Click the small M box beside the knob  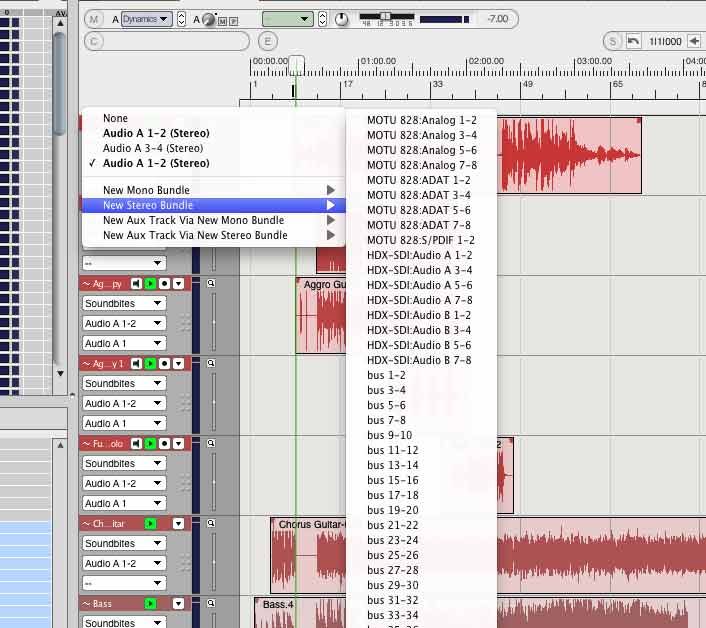coord(222,21)
